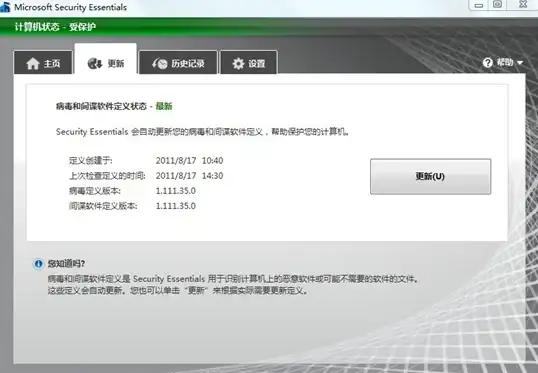Click the 您知道吗? heading
The height and width of the screenshot is (373, 538).
coord(66,264)
